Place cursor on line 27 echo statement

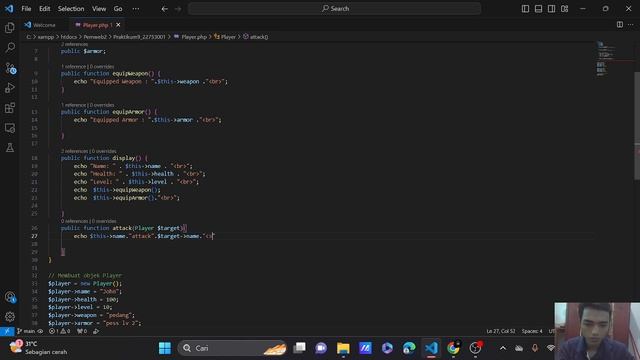pyautogui.click(x=143, y=236)
